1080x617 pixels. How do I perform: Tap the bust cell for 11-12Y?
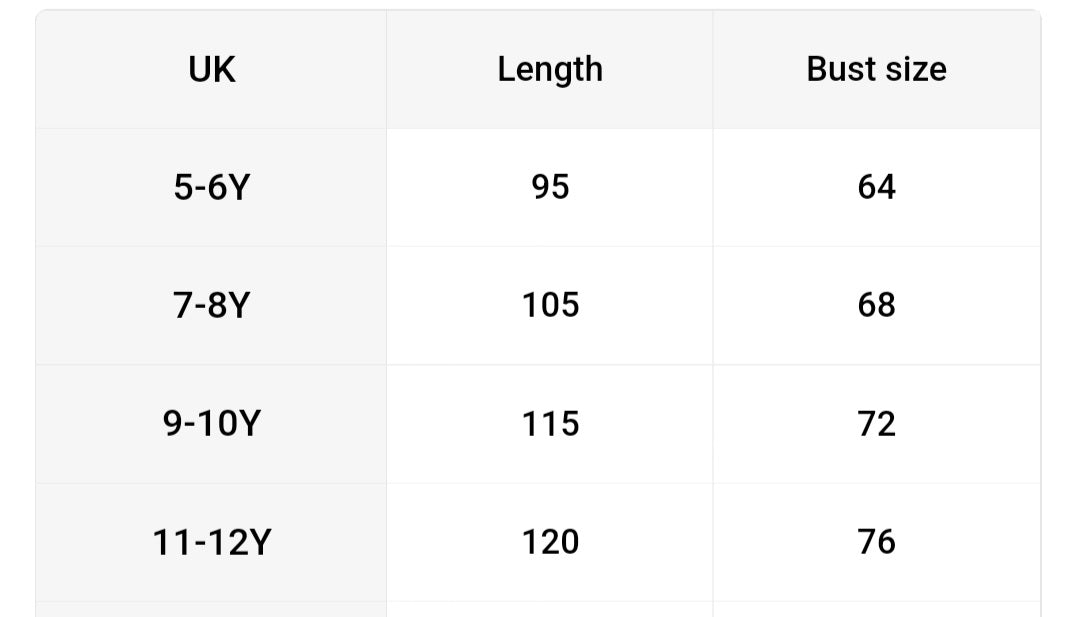876,542
